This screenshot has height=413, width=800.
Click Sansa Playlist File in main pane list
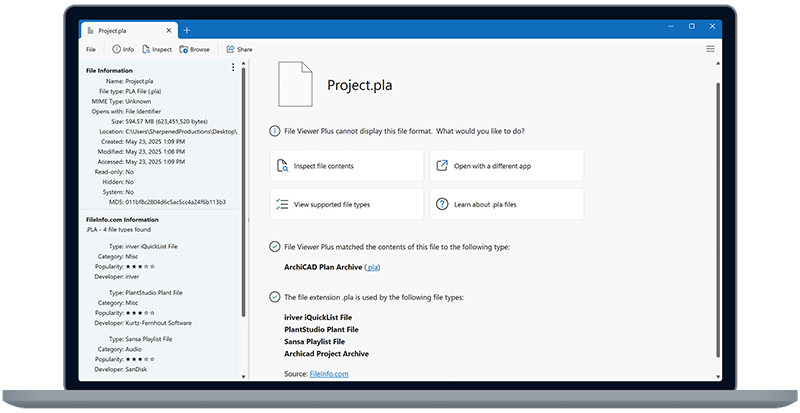click(314, 342)
